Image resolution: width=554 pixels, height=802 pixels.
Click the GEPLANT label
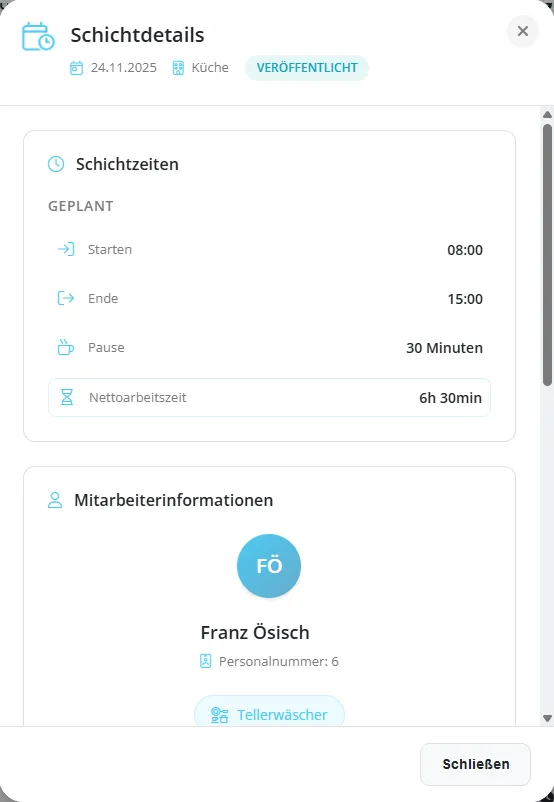(81, 206)
